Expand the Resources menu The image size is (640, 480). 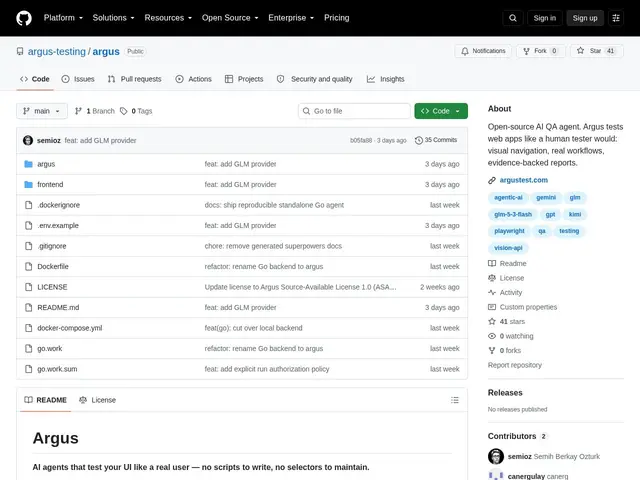(x=168, y=18)
